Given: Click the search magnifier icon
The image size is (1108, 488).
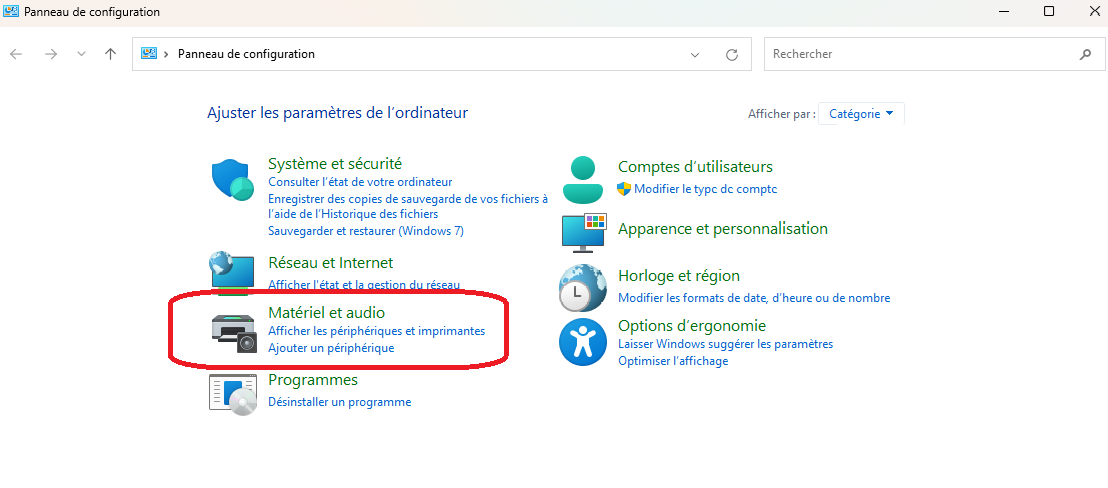Looking at the screenshot, I should pos(1085,54).
